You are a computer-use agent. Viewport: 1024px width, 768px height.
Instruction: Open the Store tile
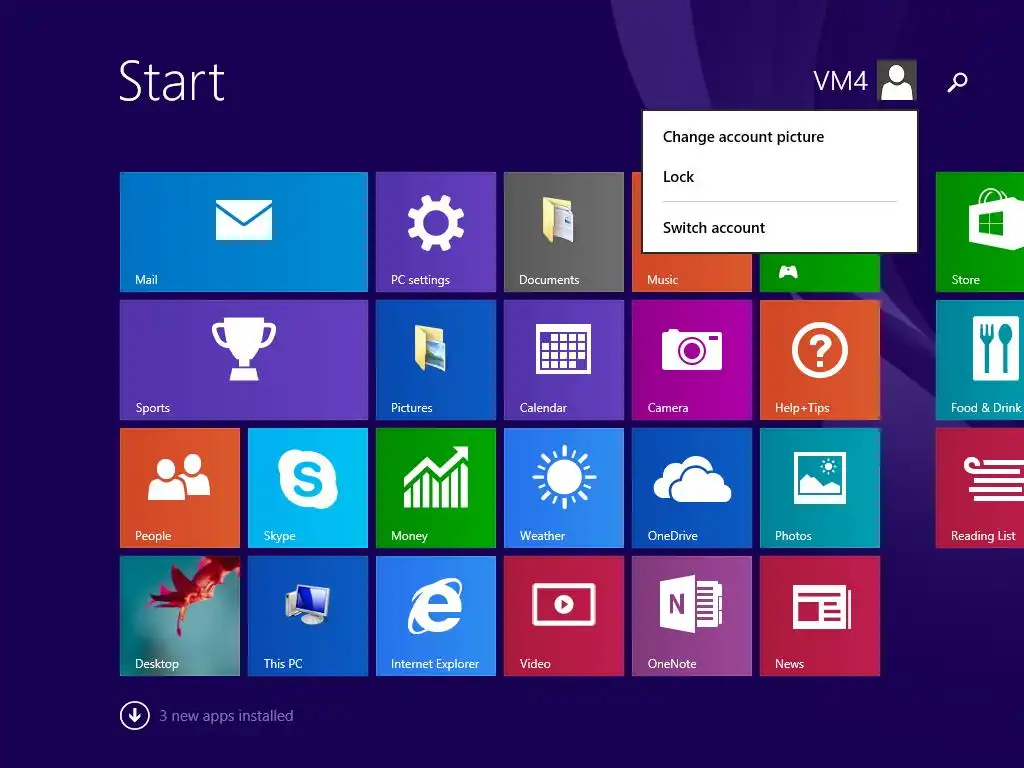point(980,232)
